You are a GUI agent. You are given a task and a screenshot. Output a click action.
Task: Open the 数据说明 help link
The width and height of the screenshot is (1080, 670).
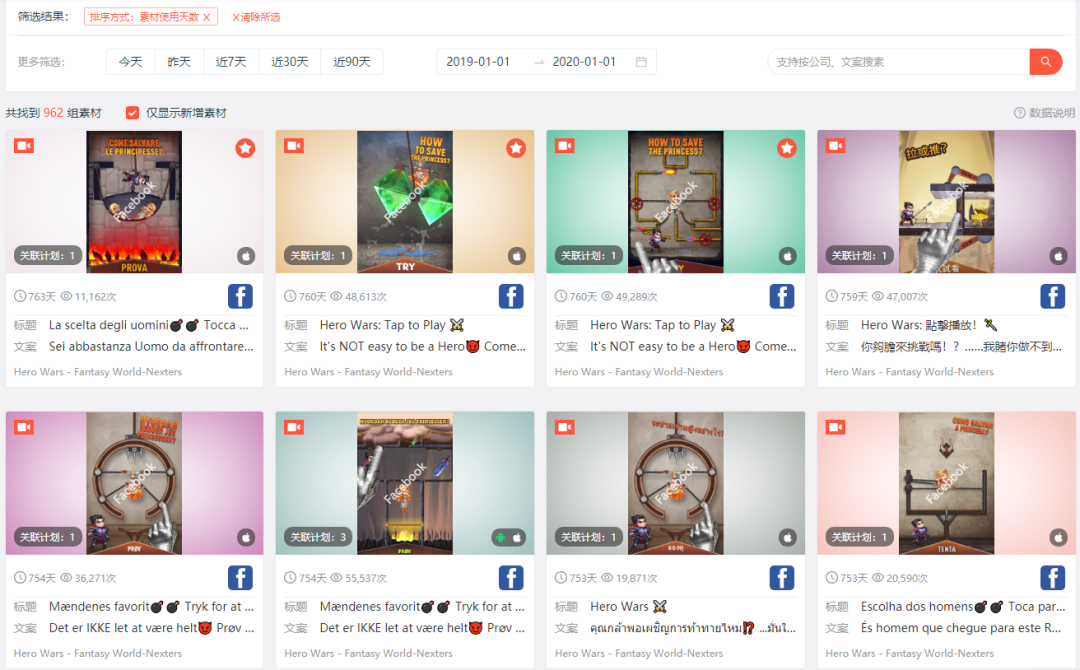click(x=1044, y=113)
